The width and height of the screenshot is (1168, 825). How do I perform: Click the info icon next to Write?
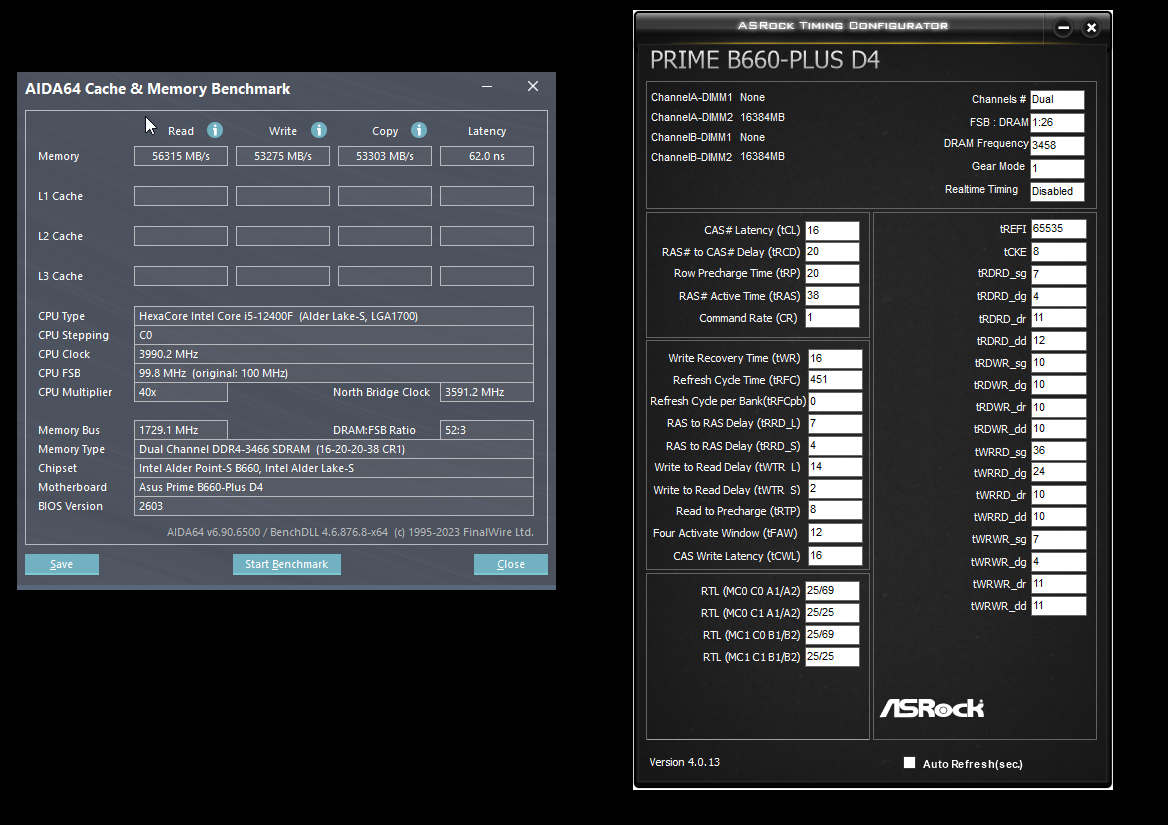tap(319, 130)
